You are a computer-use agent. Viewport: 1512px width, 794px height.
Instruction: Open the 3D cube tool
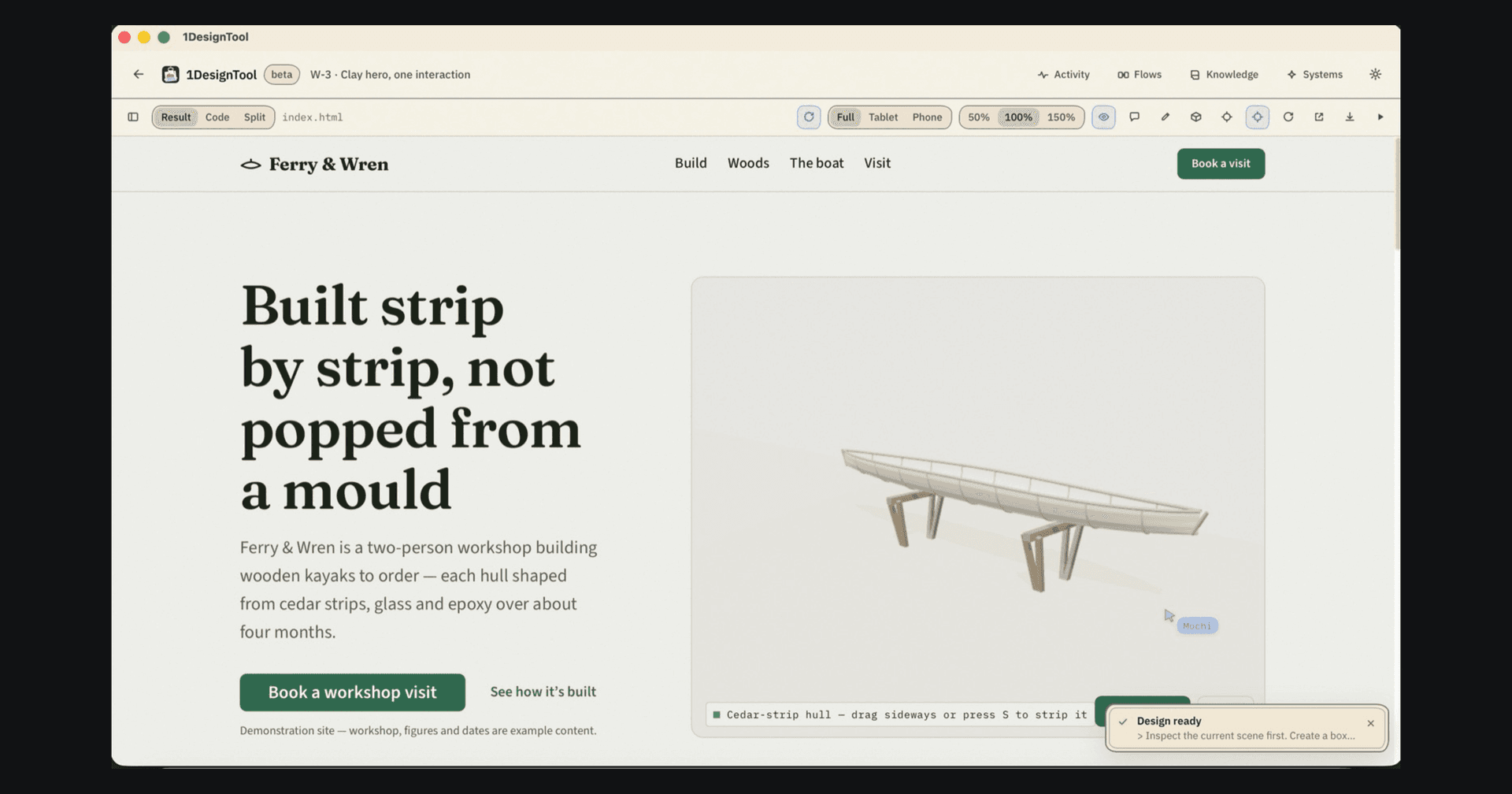[1196, 117]
